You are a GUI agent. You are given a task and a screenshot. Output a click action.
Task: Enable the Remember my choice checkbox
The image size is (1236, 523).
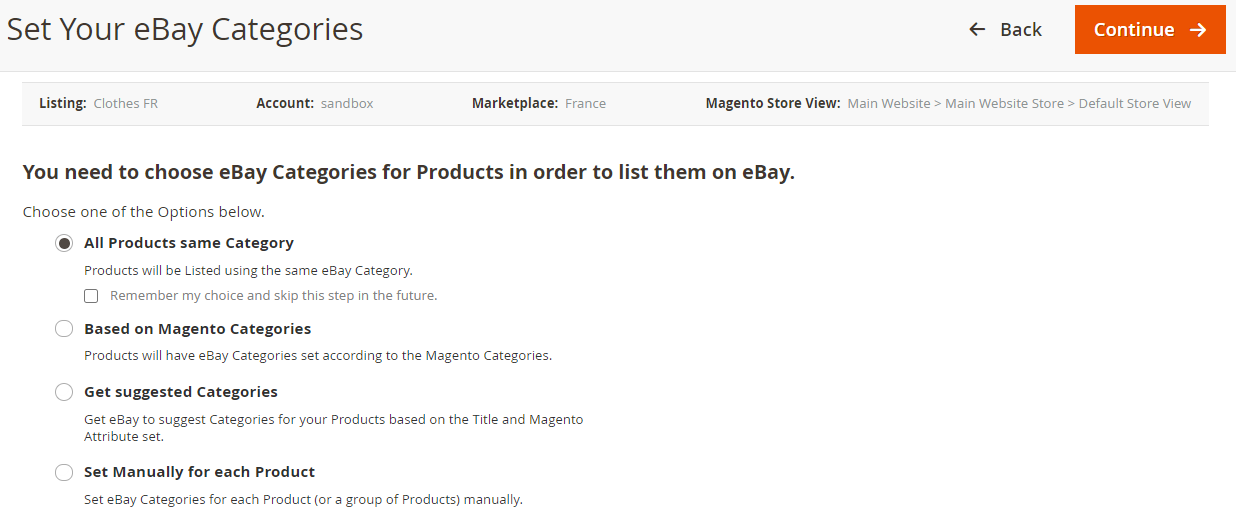coord(91,296)
